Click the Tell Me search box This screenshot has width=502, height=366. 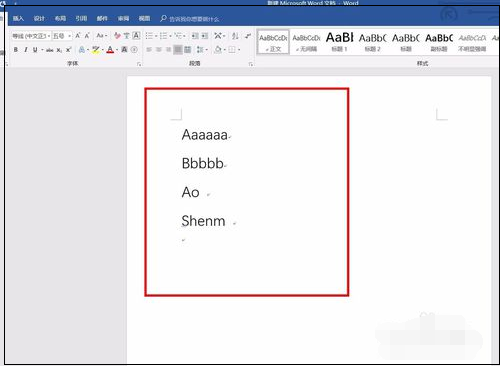[x=190, y=19]
